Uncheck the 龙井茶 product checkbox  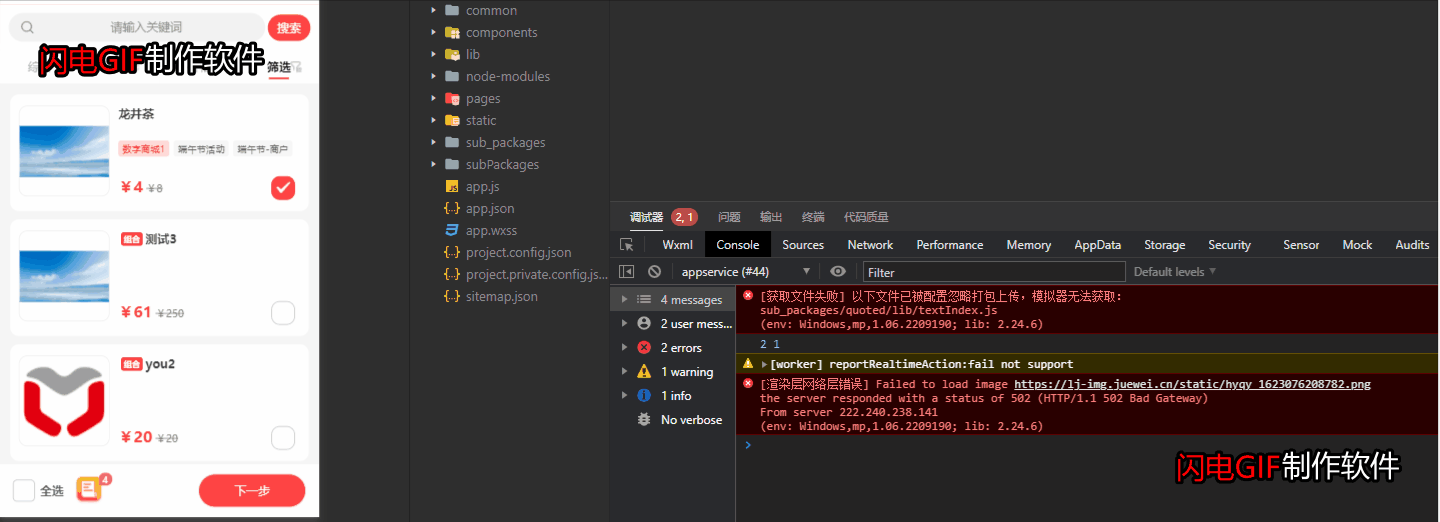click(x=283, y=188)
